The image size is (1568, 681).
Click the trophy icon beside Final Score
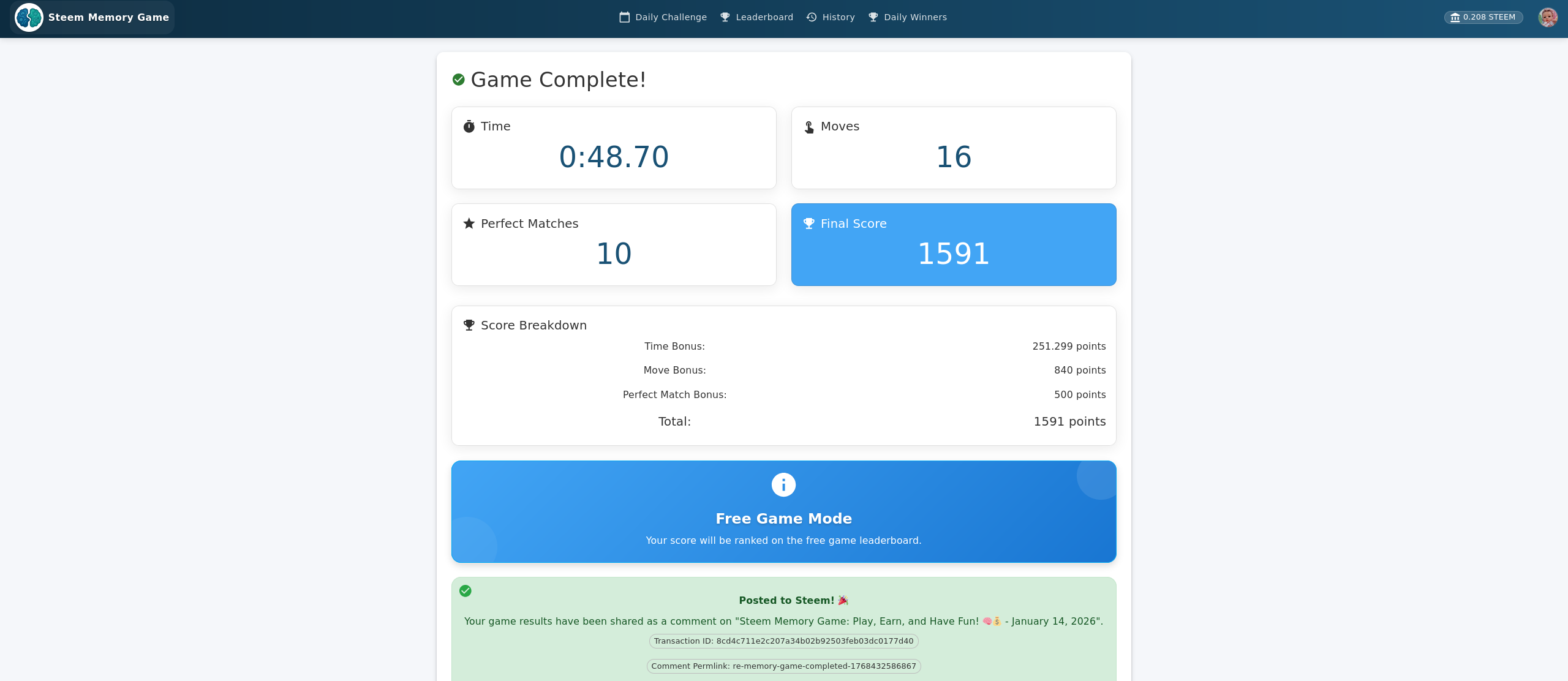(809, 224)
